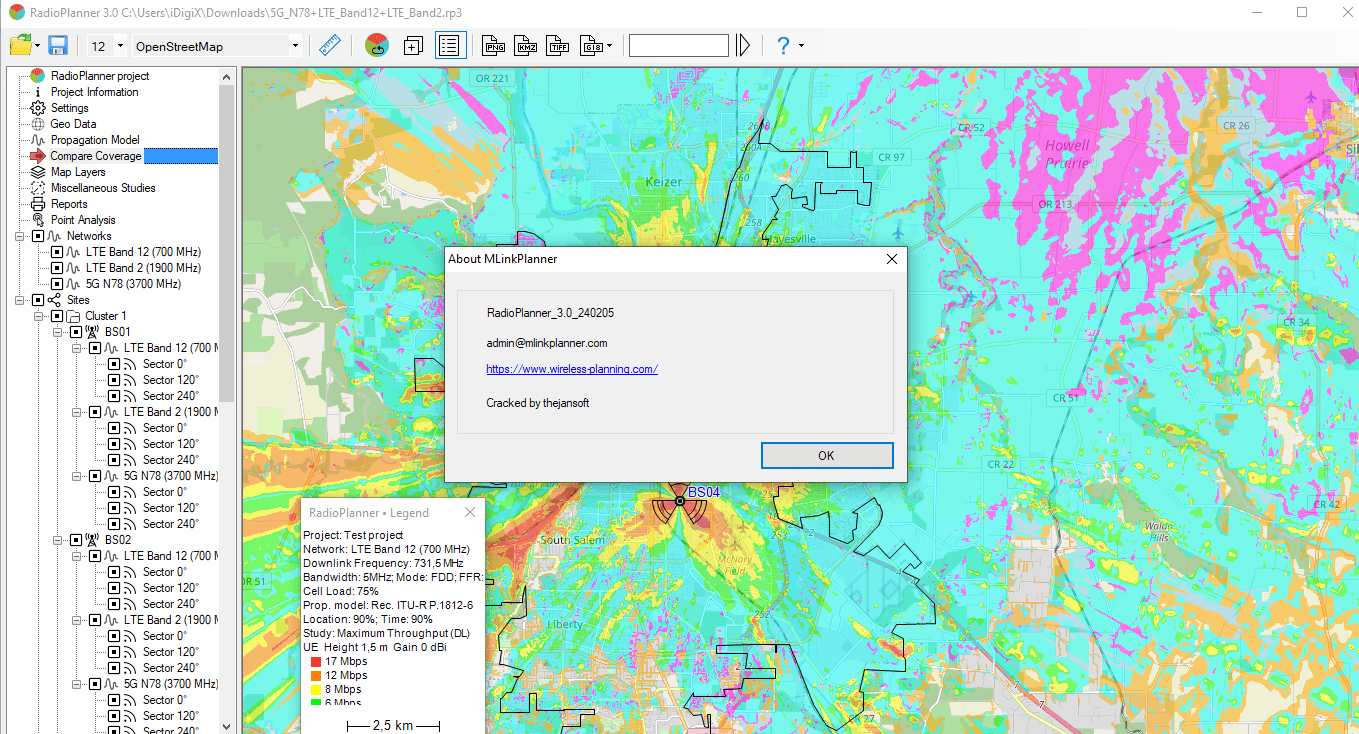Click the 8 Mbps yellow legend swatch
This screenshot has width=1359, height=734.
pos(315,690)
